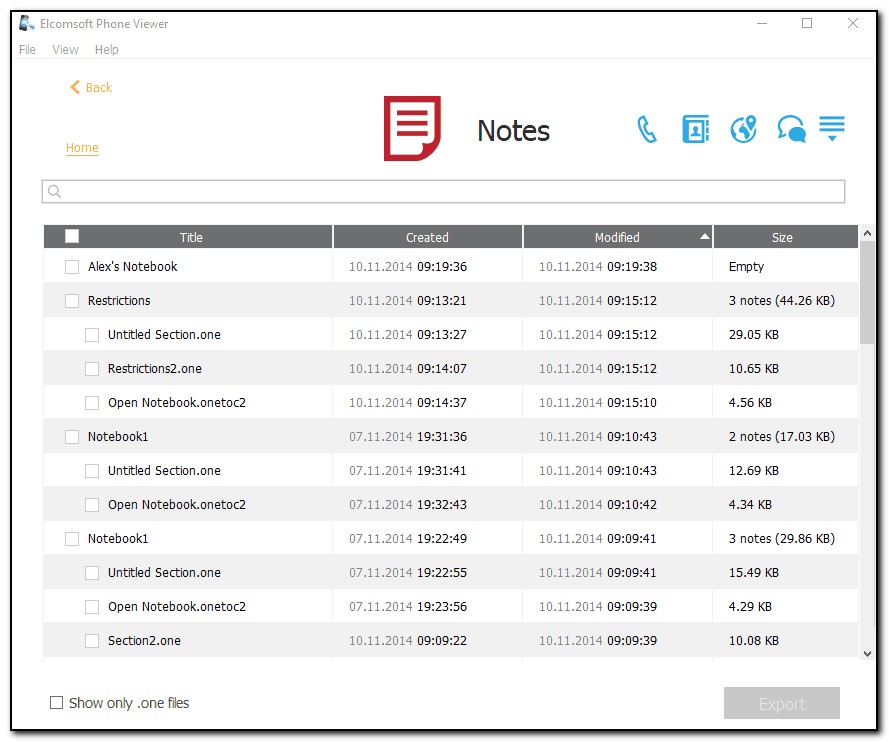Click the magnifier icon in search box
889x742 pixels.
[55, 192]
